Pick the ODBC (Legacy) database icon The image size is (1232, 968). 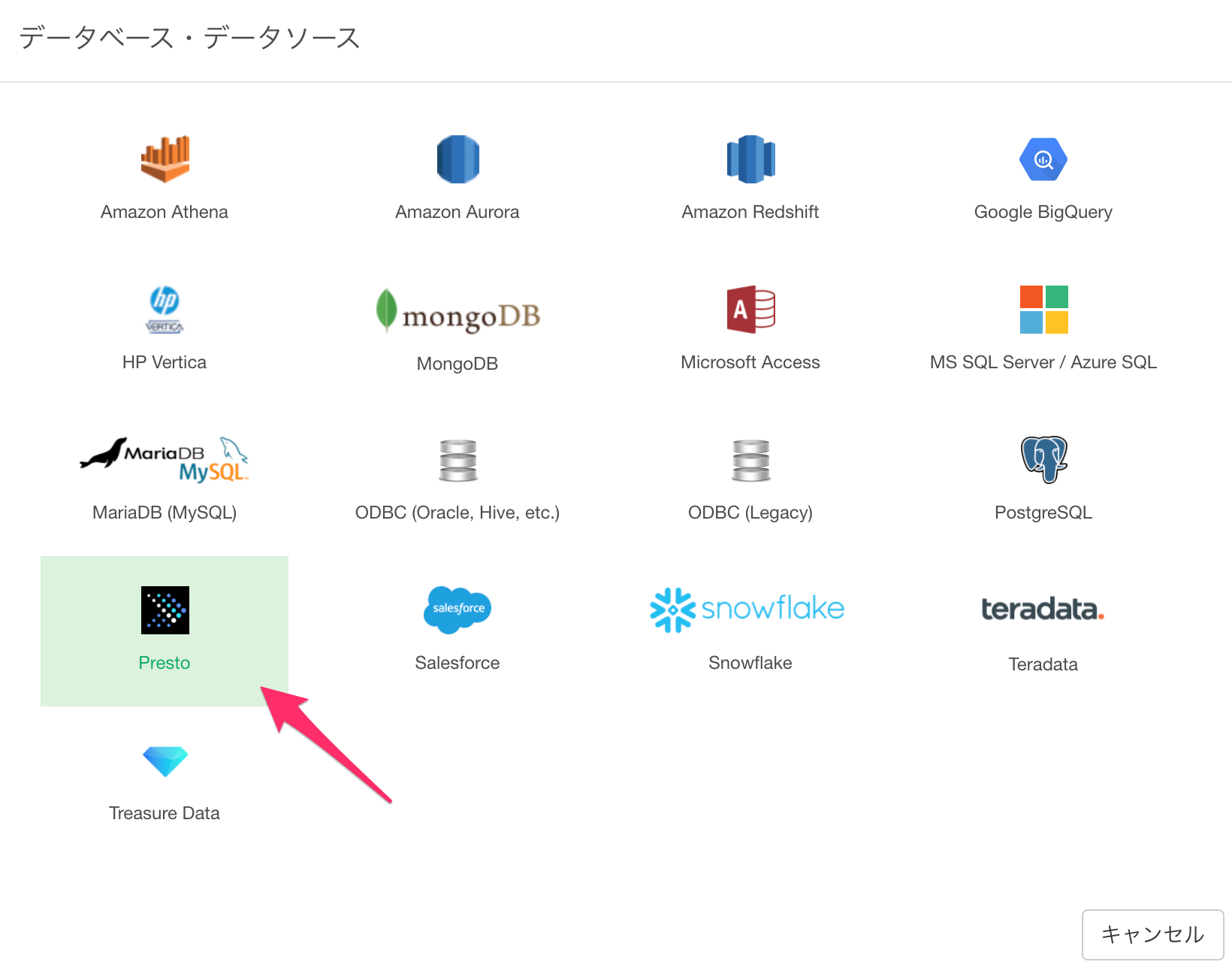point(750,460)
